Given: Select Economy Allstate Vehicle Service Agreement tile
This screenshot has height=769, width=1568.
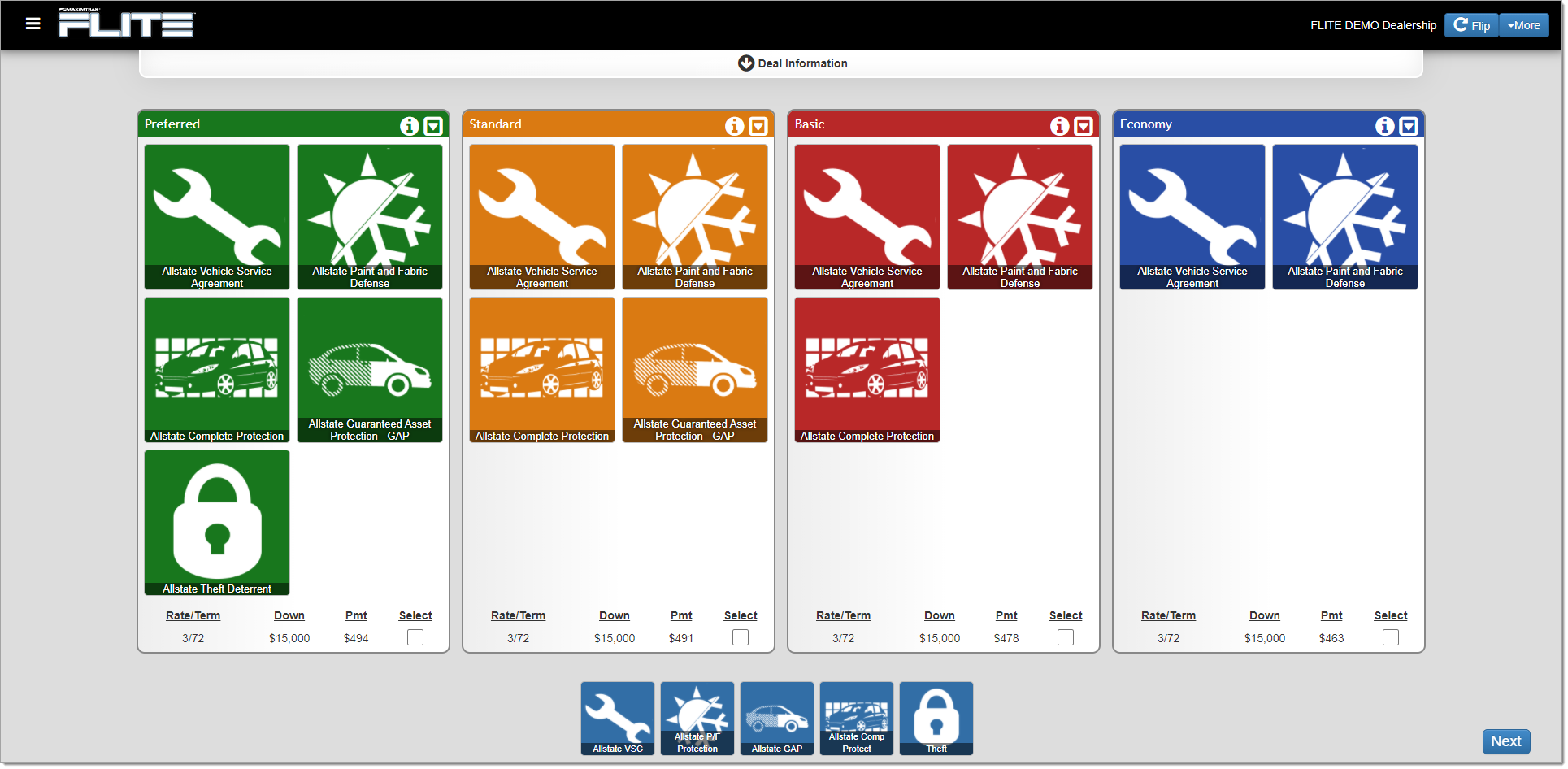Looking at the screenshot, I should pos(1192,217).
